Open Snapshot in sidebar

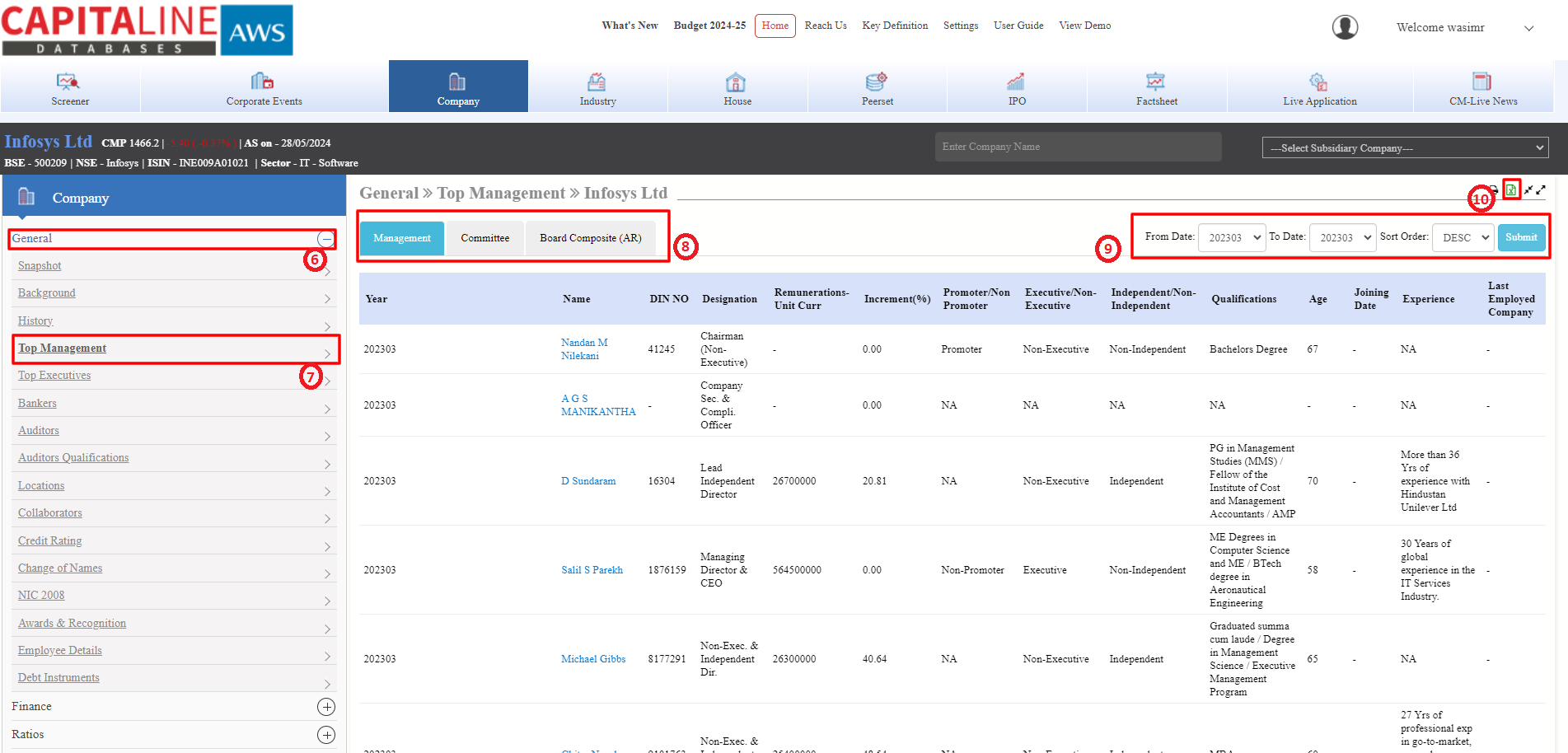[x=40, y=266]
